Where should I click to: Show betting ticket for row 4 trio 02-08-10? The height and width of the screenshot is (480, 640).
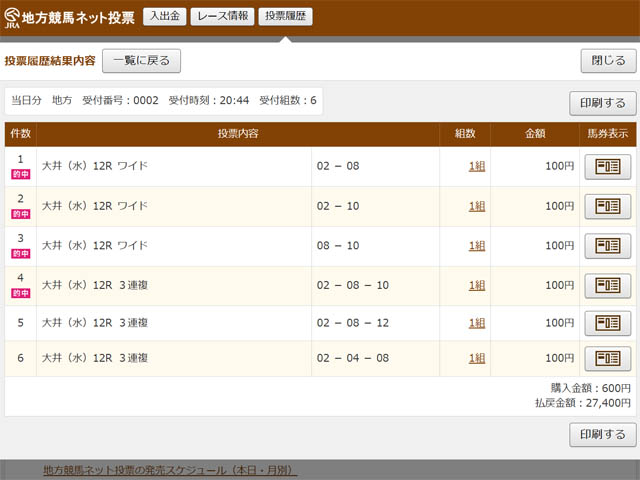[607, 284]
